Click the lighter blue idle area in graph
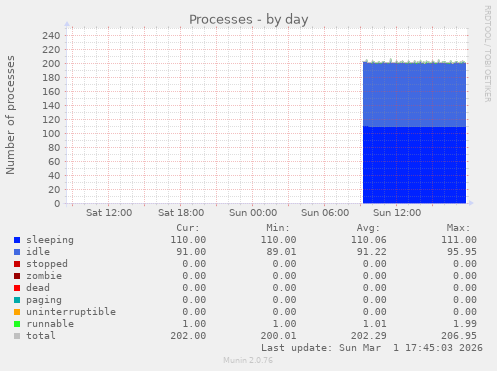 click(x=414, y=95)
